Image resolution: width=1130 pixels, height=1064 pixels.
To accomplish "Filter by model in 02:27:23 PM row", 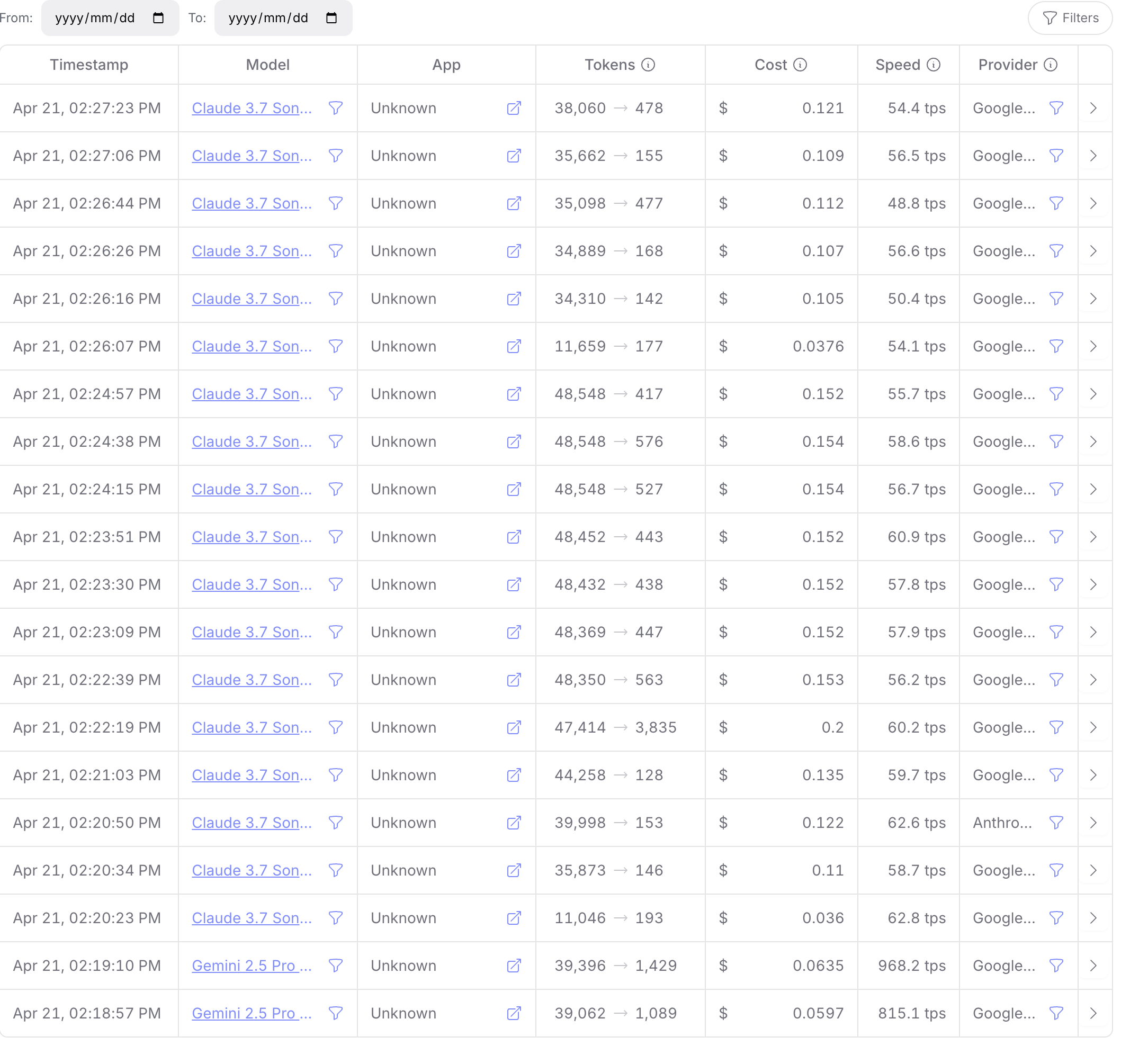I will [336, 108].
